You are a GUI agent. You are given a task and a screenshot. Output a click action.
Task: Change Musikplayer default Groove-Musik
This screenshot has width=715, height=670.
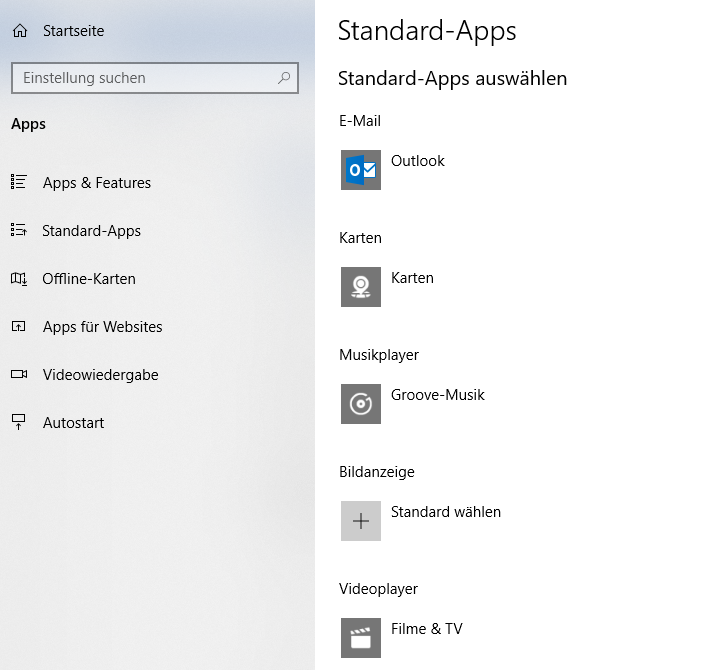pos(438,395)
